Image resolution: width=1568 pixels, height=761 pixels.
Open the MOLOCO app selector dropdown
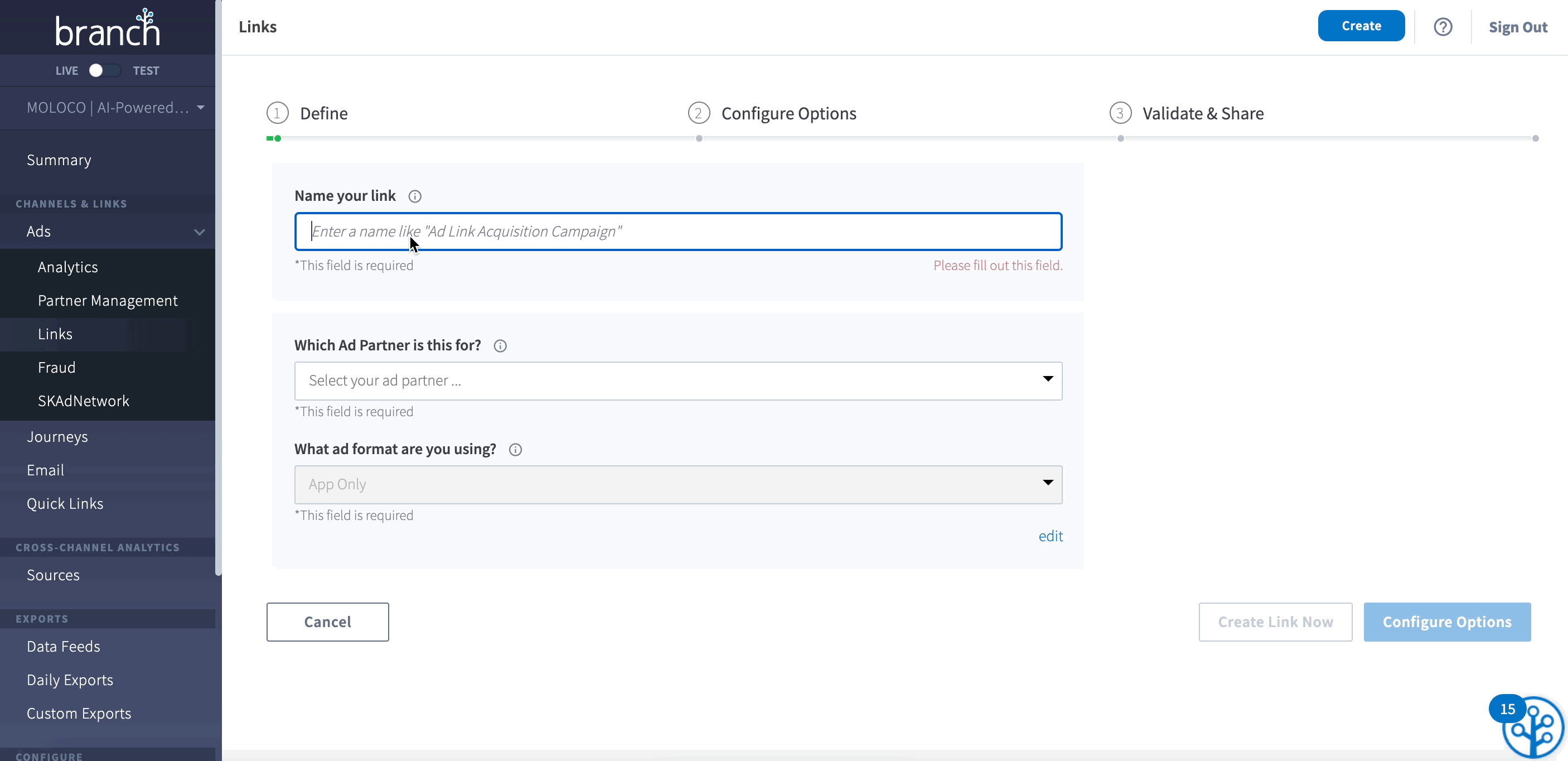(114, 108)
